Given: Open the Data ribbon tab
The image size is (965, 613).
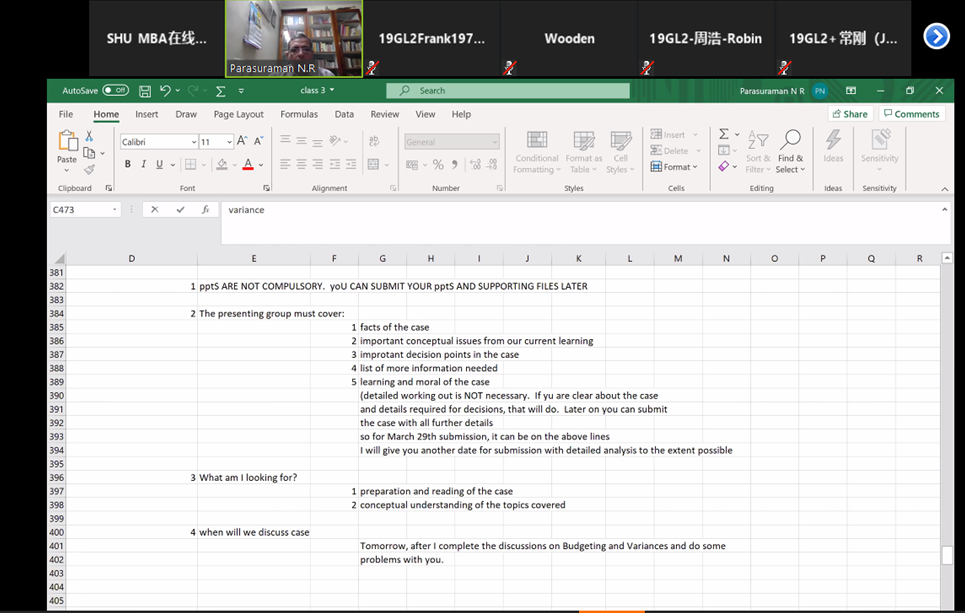Looking at the screenshot, I should click(344, 114).
